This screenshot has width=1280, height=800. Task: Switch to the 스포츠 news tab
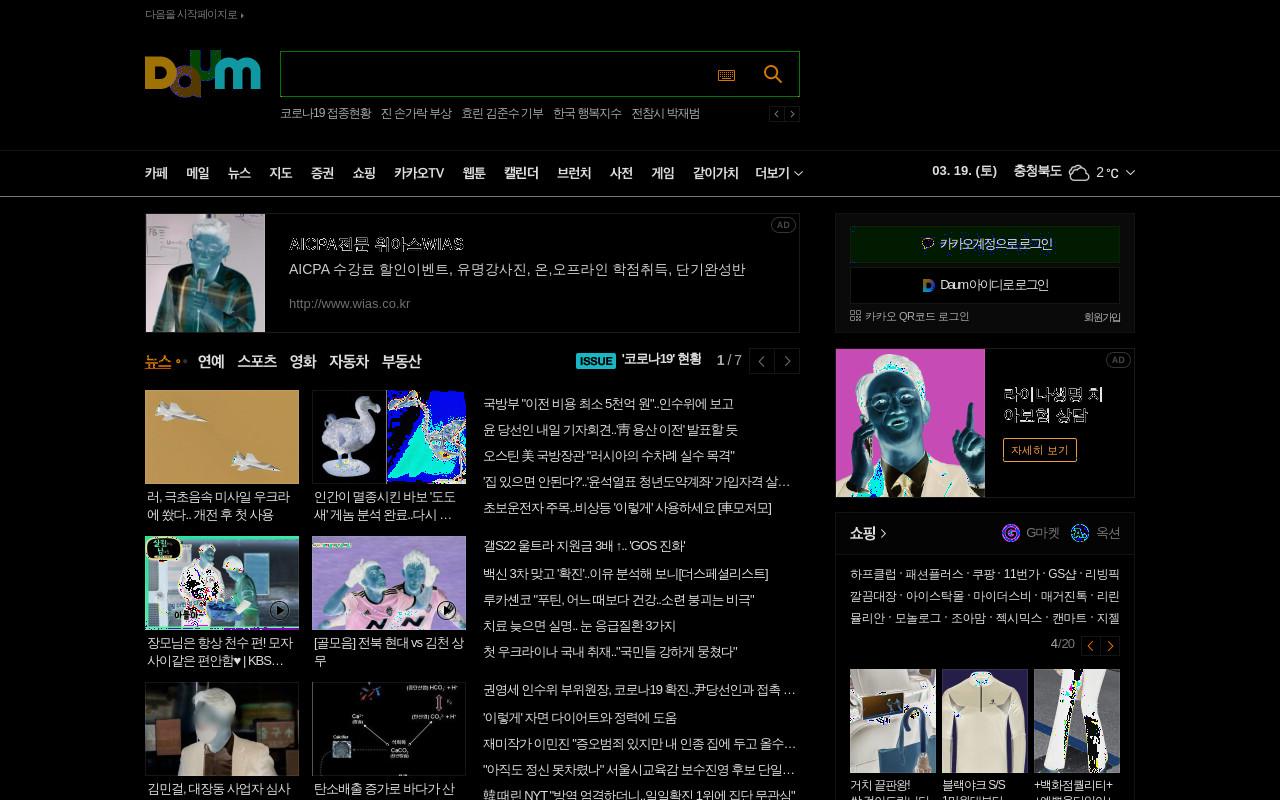[x=257, y=361]
